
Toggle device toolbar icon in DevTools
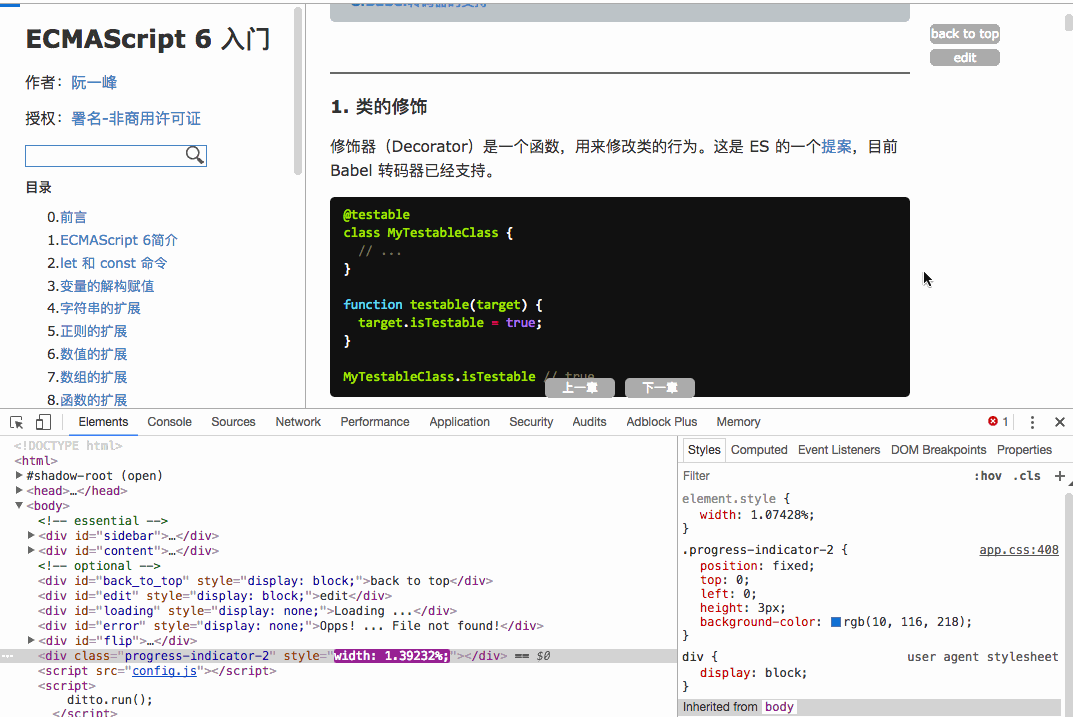(43, 422)
